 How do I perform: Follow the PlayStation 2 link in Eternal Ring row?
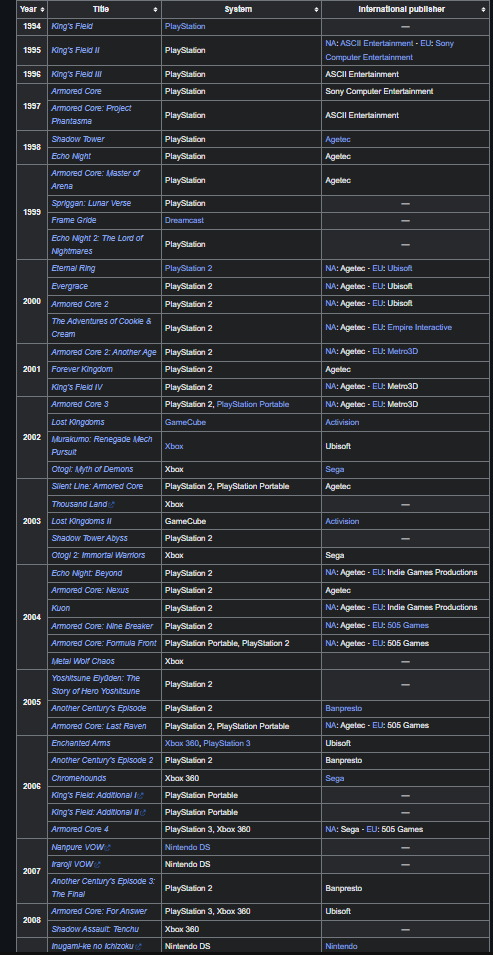point(188,269)
